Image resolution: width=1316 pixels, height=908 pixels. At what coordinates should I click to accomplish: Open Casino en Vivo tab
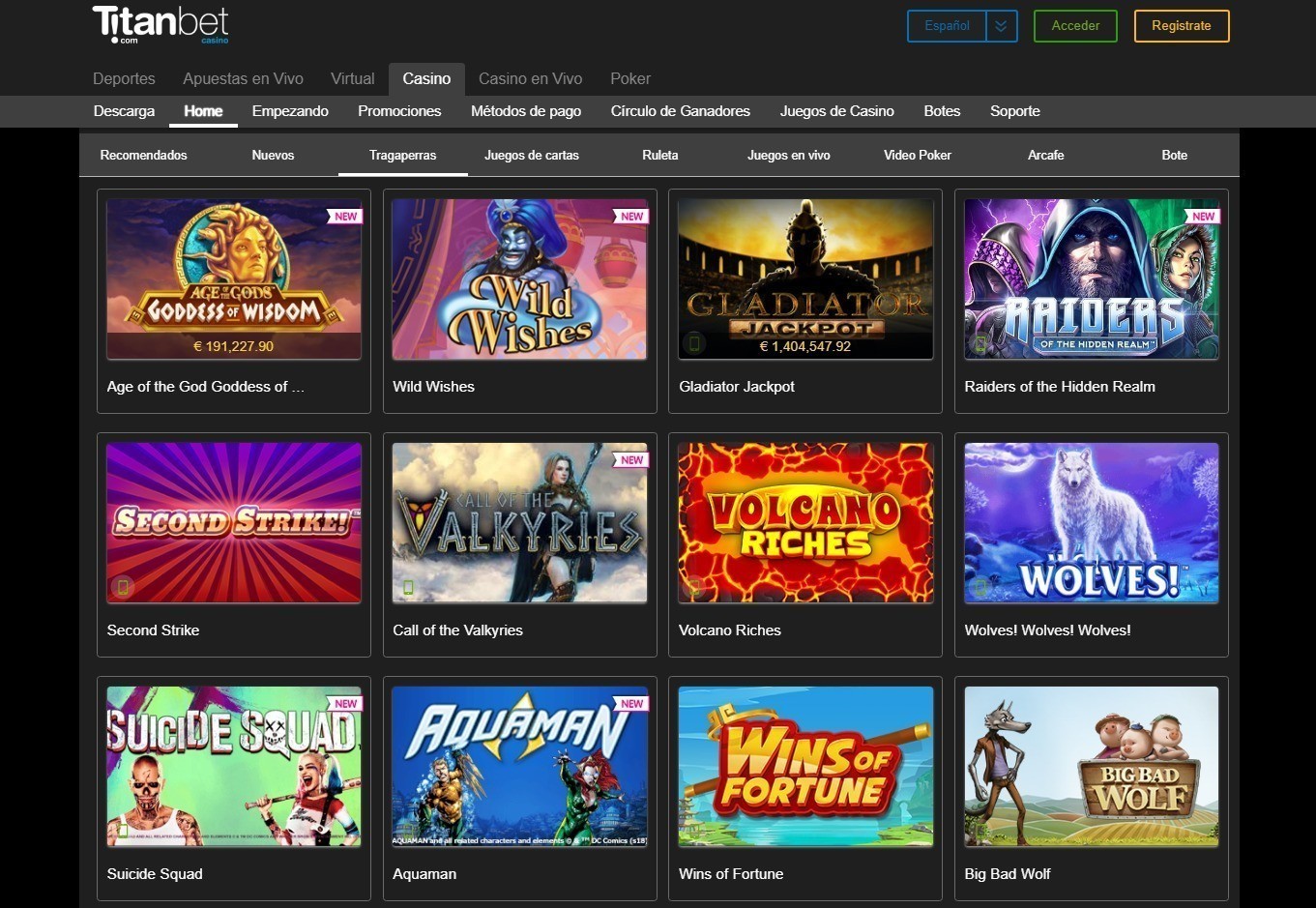click(530, 78)
